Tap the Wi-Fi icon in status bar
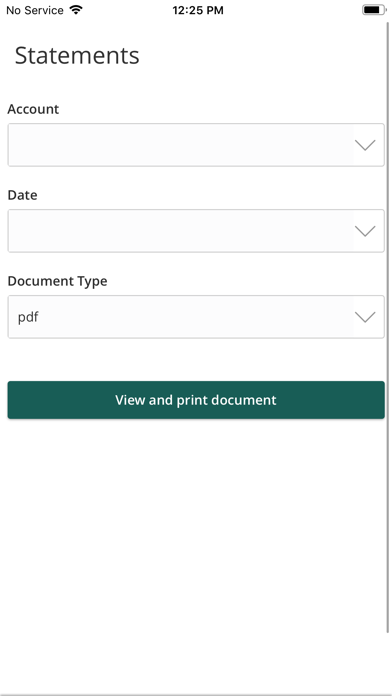Screen dimensions: 392x696 tap(76, 10)
